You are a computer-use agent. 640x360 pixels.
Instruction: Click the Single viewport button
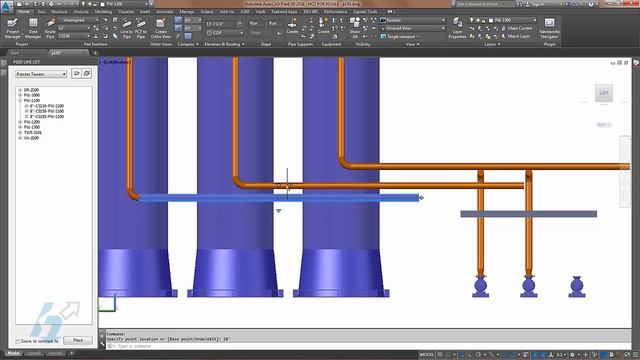tap(400, 36)
